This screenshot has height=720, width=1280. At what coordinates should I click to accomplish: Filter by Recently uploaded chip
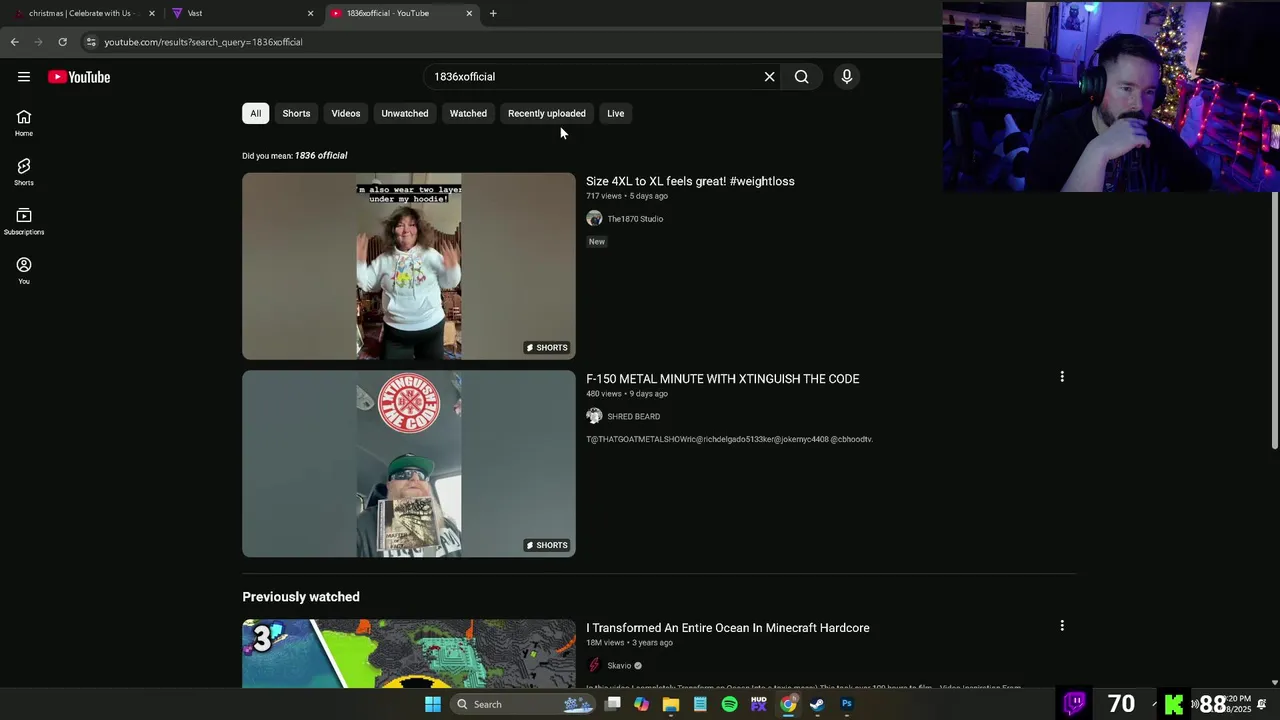pyautogui.click(x=547, y=113)
